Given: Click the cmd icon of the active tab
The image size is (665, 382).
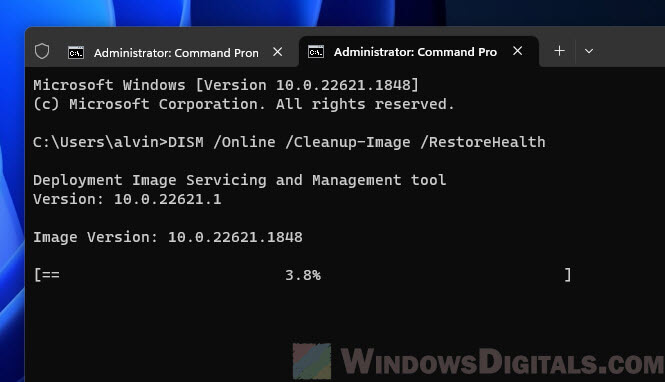Looking at the screenshot, I should click(316, 52).
